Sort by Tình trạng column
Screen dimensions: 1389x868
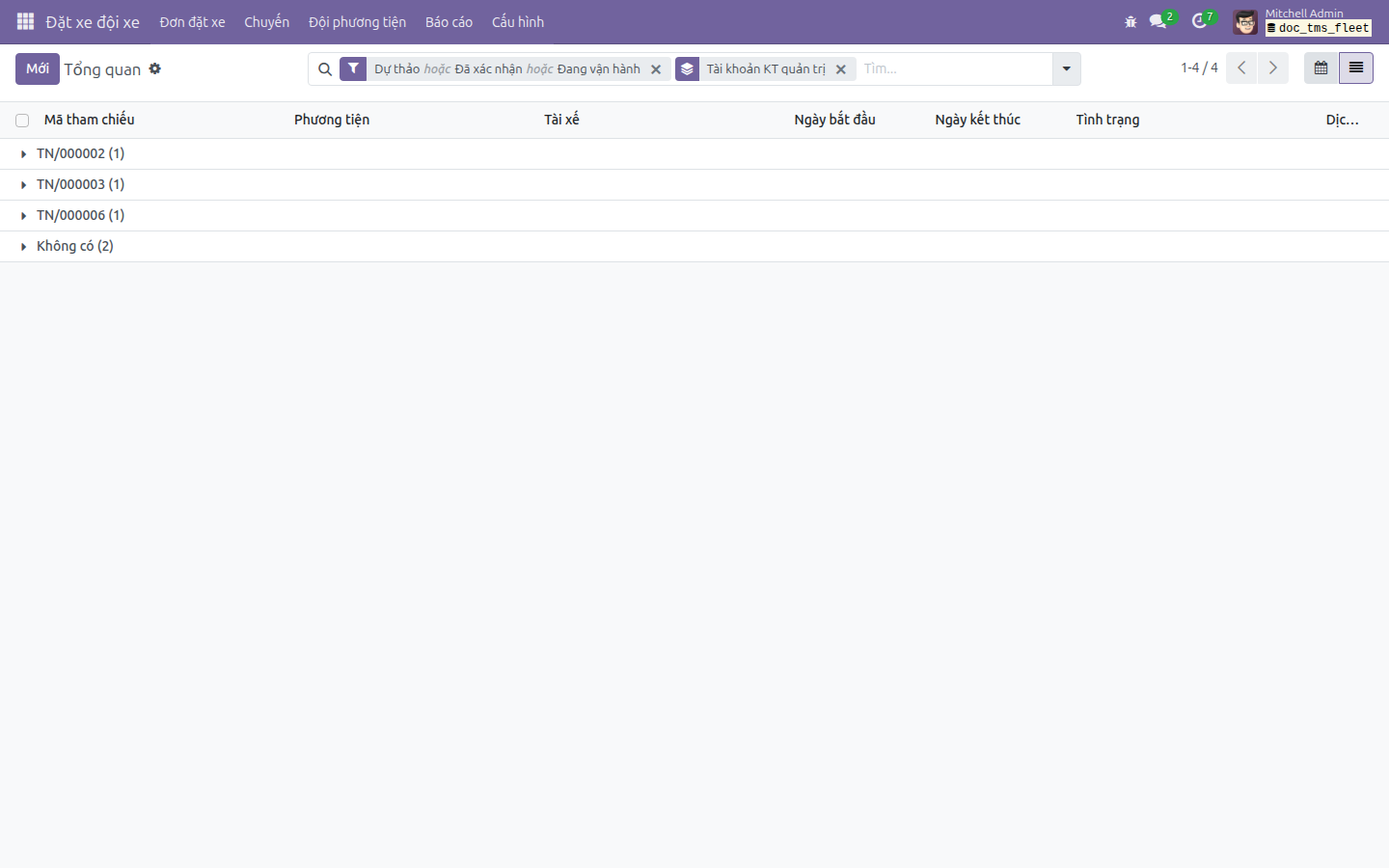tap(1107, 120)
